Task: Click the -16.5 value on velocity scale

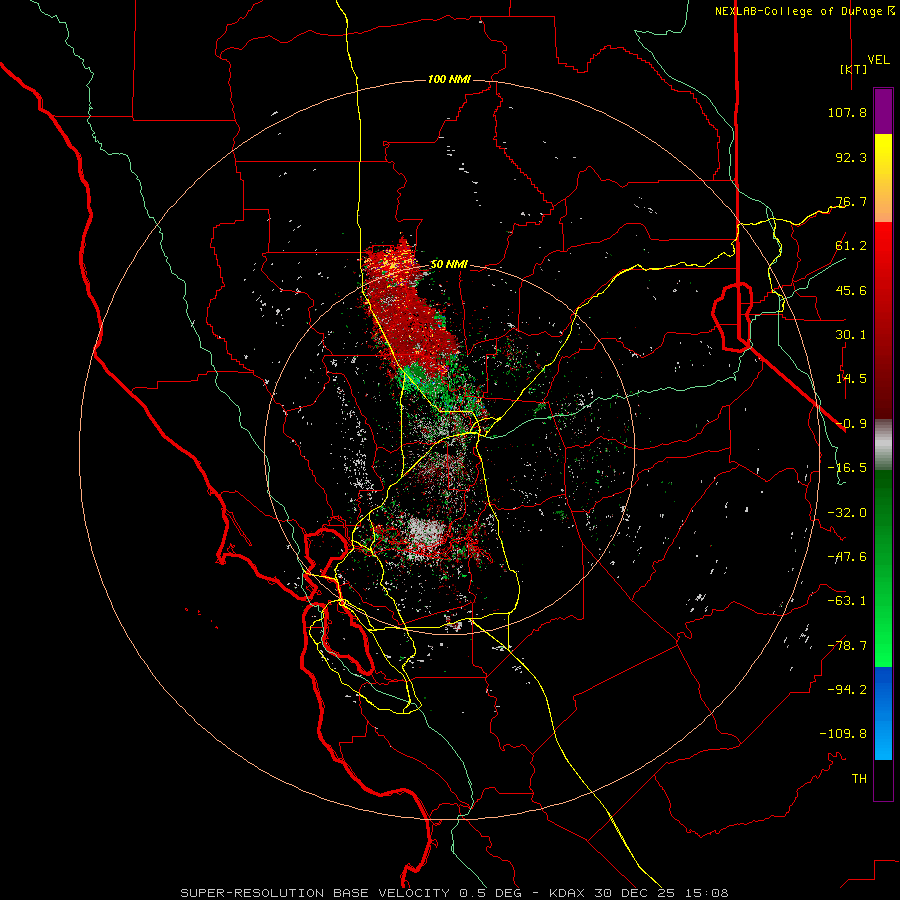Action: pos(847,468)
